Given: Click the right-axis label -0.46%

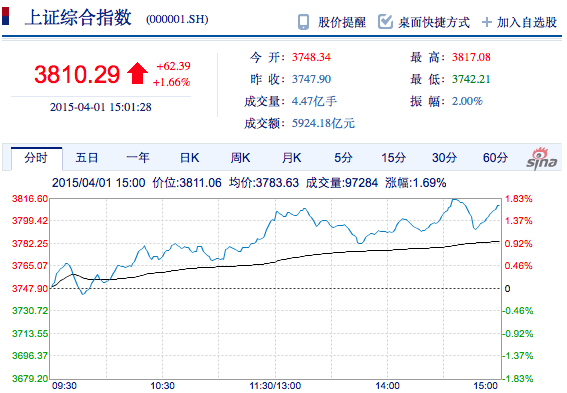Looking at the screenshot, I should point(517,311).
